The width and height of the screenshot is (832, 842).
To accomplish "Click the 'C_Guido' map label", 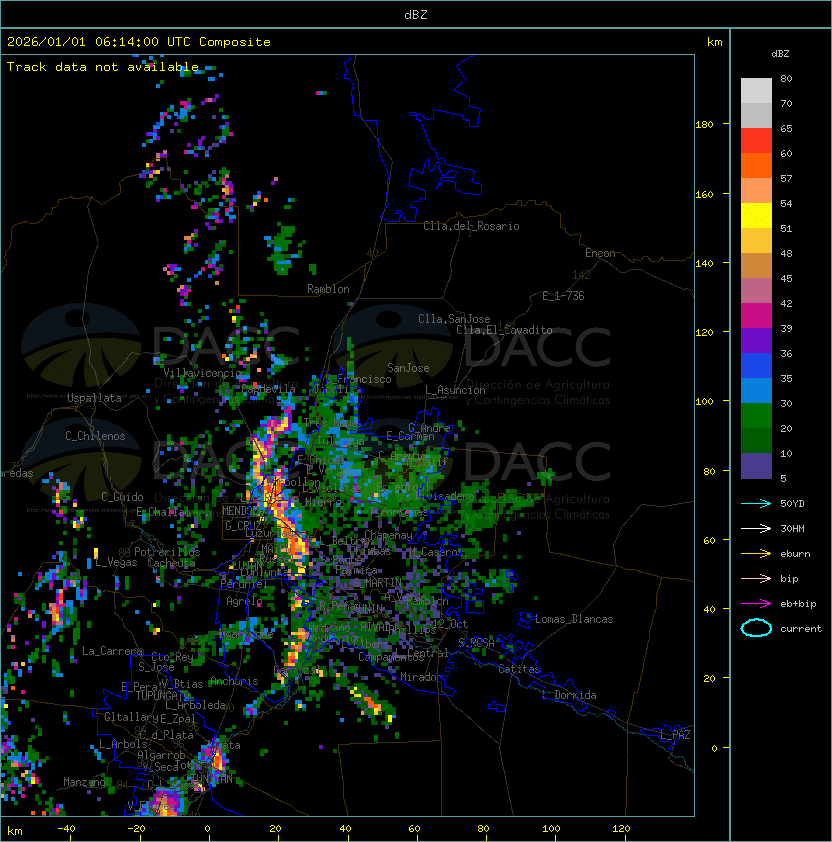I will [x=122, y=497].
